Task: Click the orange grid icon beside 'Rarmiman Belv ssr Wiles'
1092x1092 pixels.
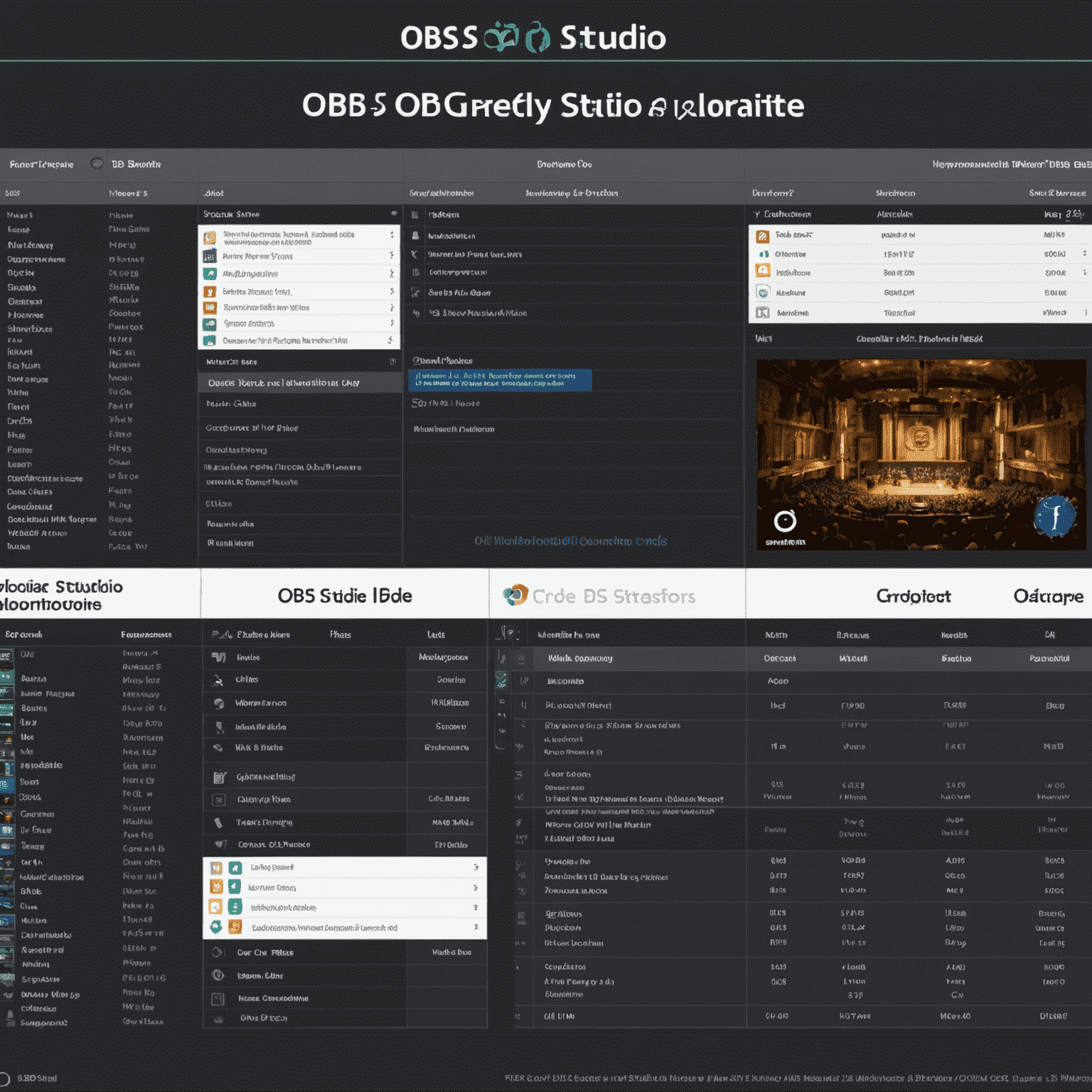Action: point(210,308)
